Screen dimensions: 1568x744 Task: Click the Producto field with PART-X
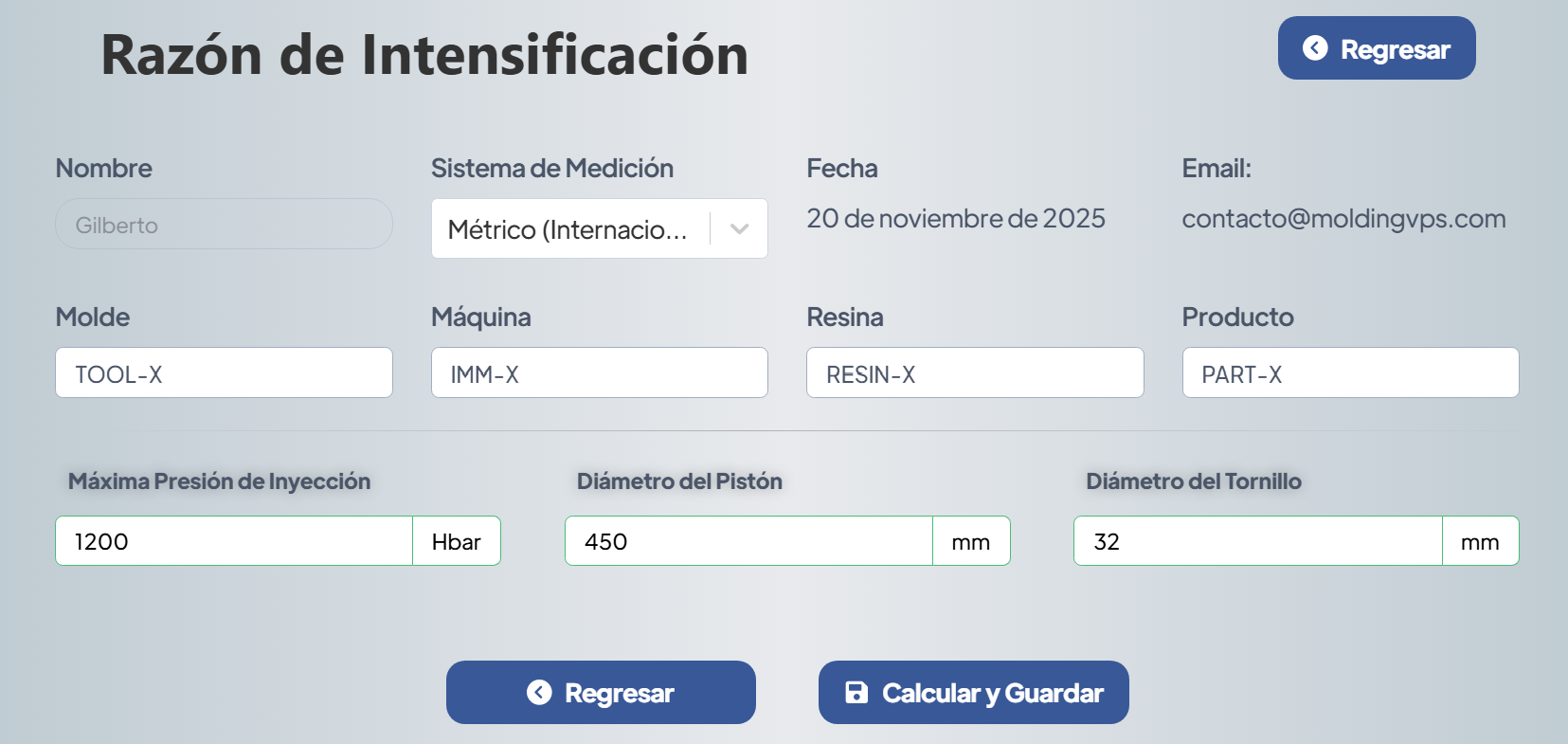point(1349,373)
